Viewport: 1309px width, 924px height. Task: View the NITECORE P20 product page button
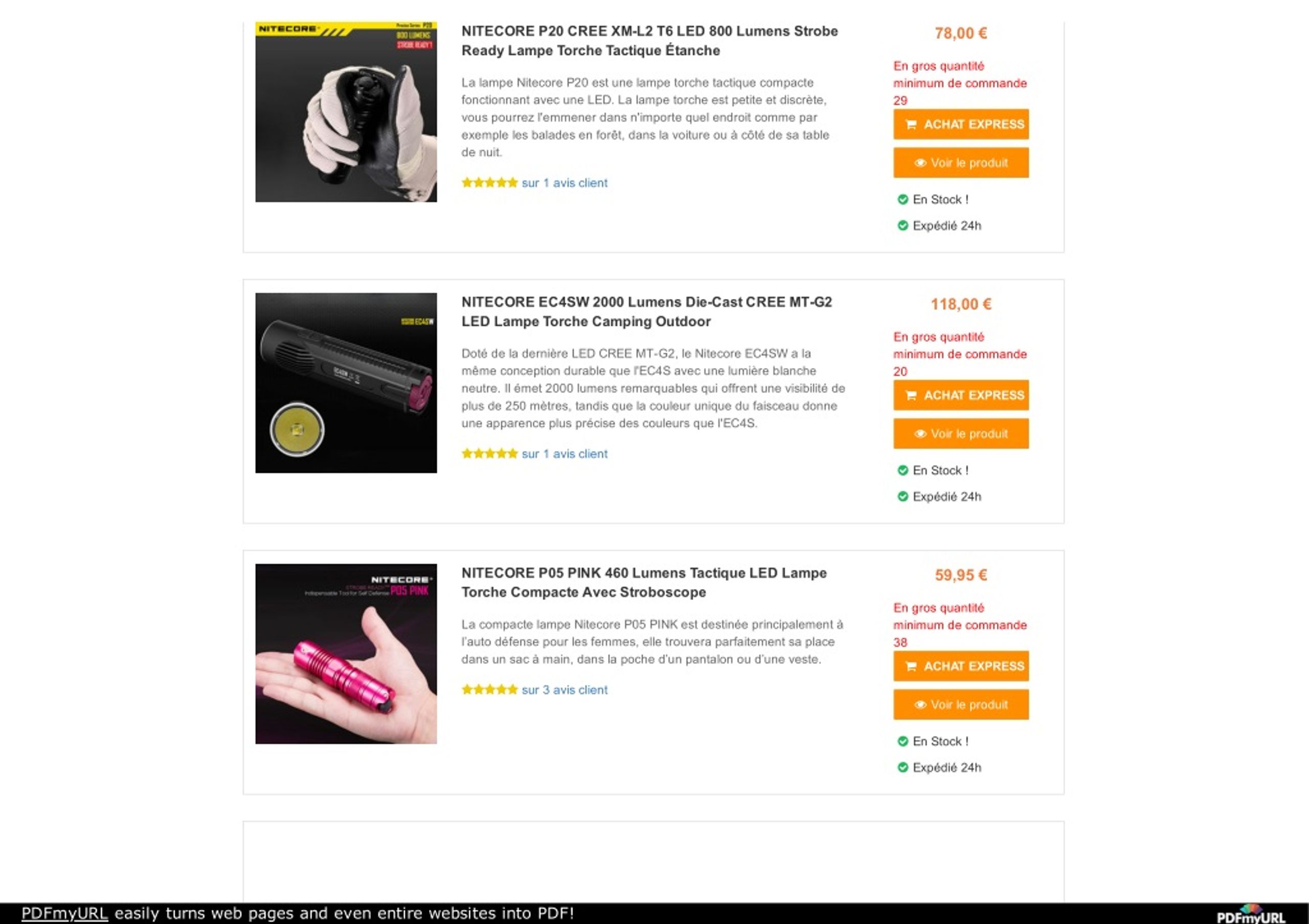click(x=961, y=163)
